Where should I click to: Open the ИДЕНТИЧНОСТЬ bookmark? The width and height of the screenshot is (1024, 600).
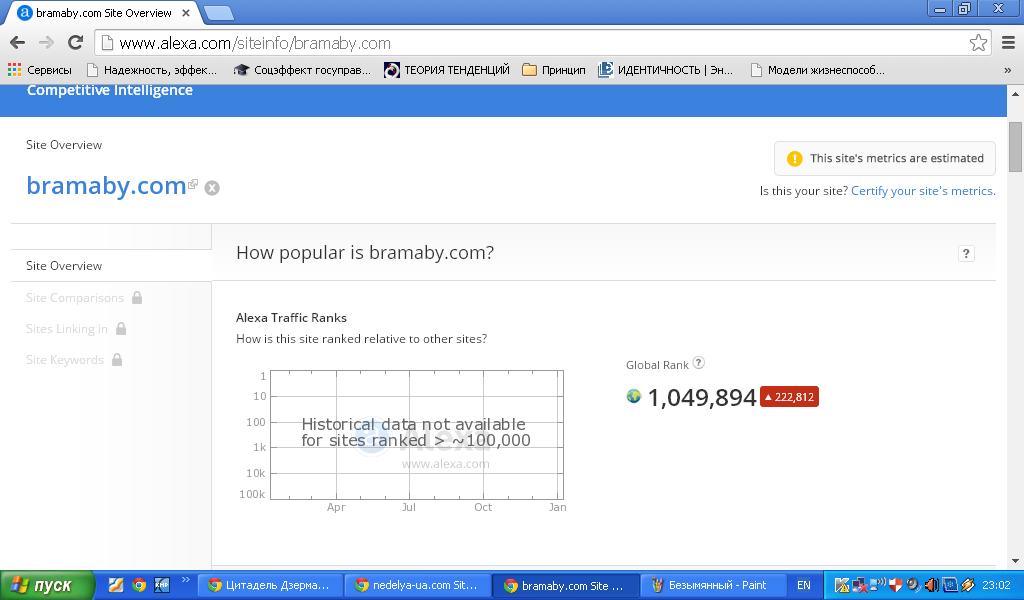click(665, 70)
